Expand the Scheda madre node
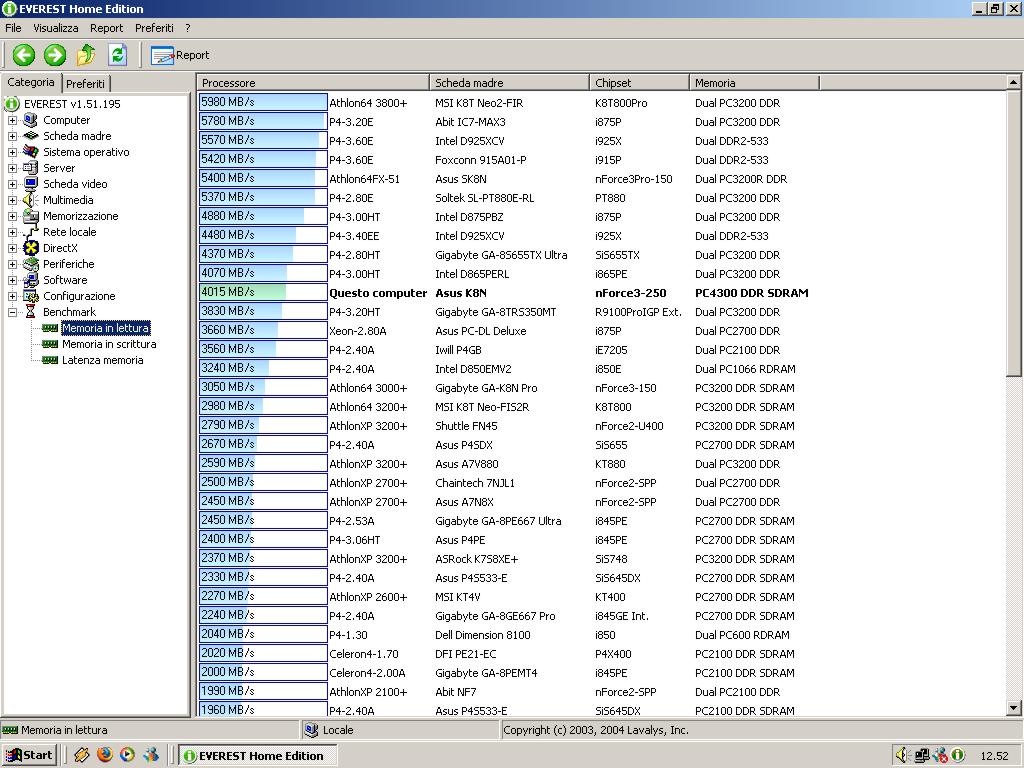The width and height of the screenshot is (1024, 768). [12, 136]
